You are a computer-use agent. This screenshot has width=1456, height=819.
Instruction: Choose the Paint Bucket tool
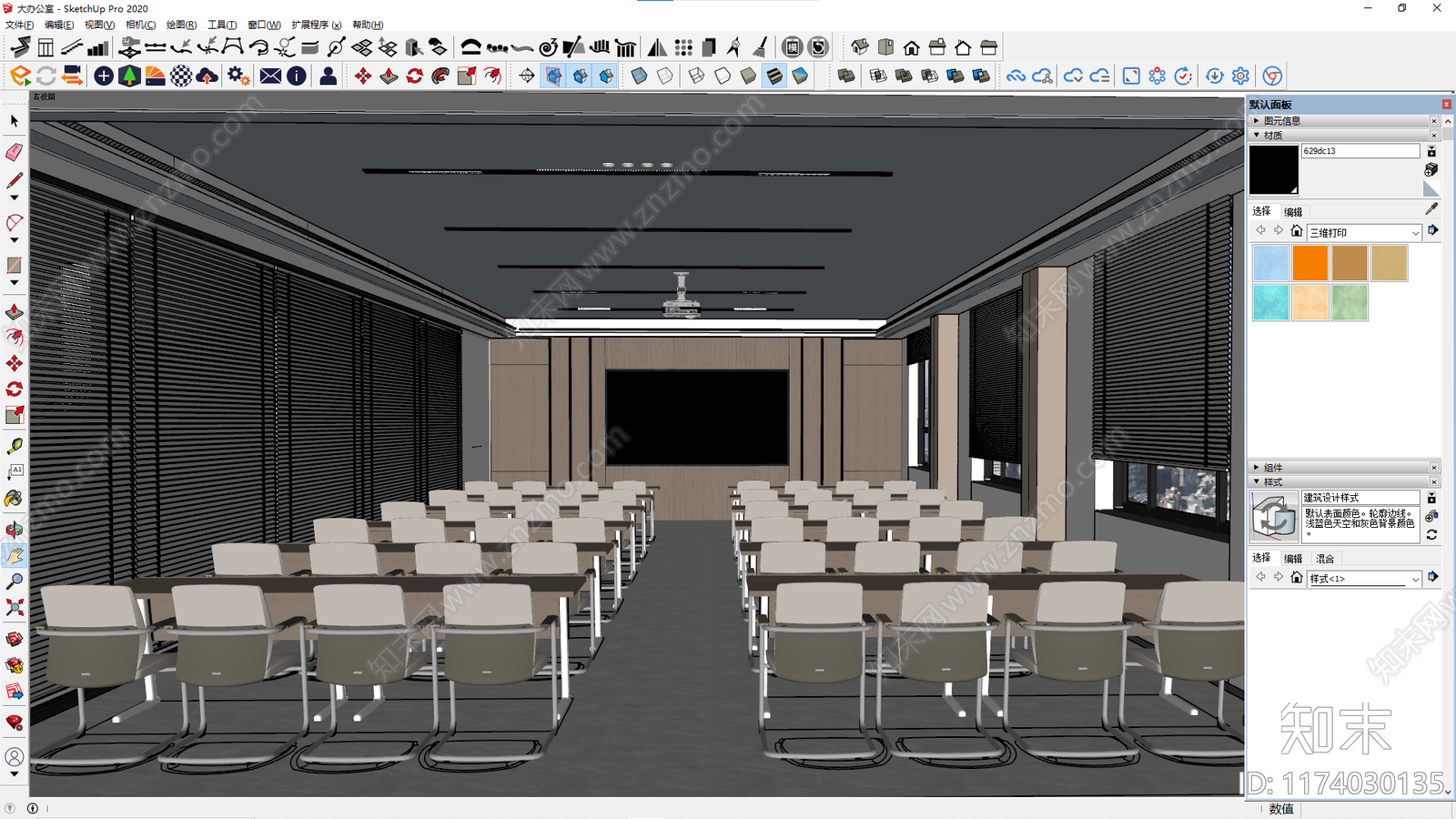click(15, 498)
